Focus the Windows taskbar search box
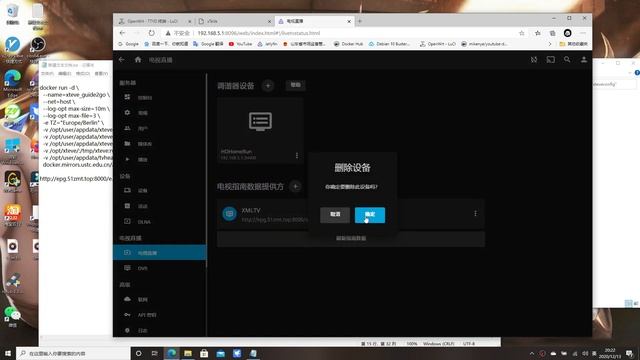This screenshot has height=360, width=640. (73, 353)
